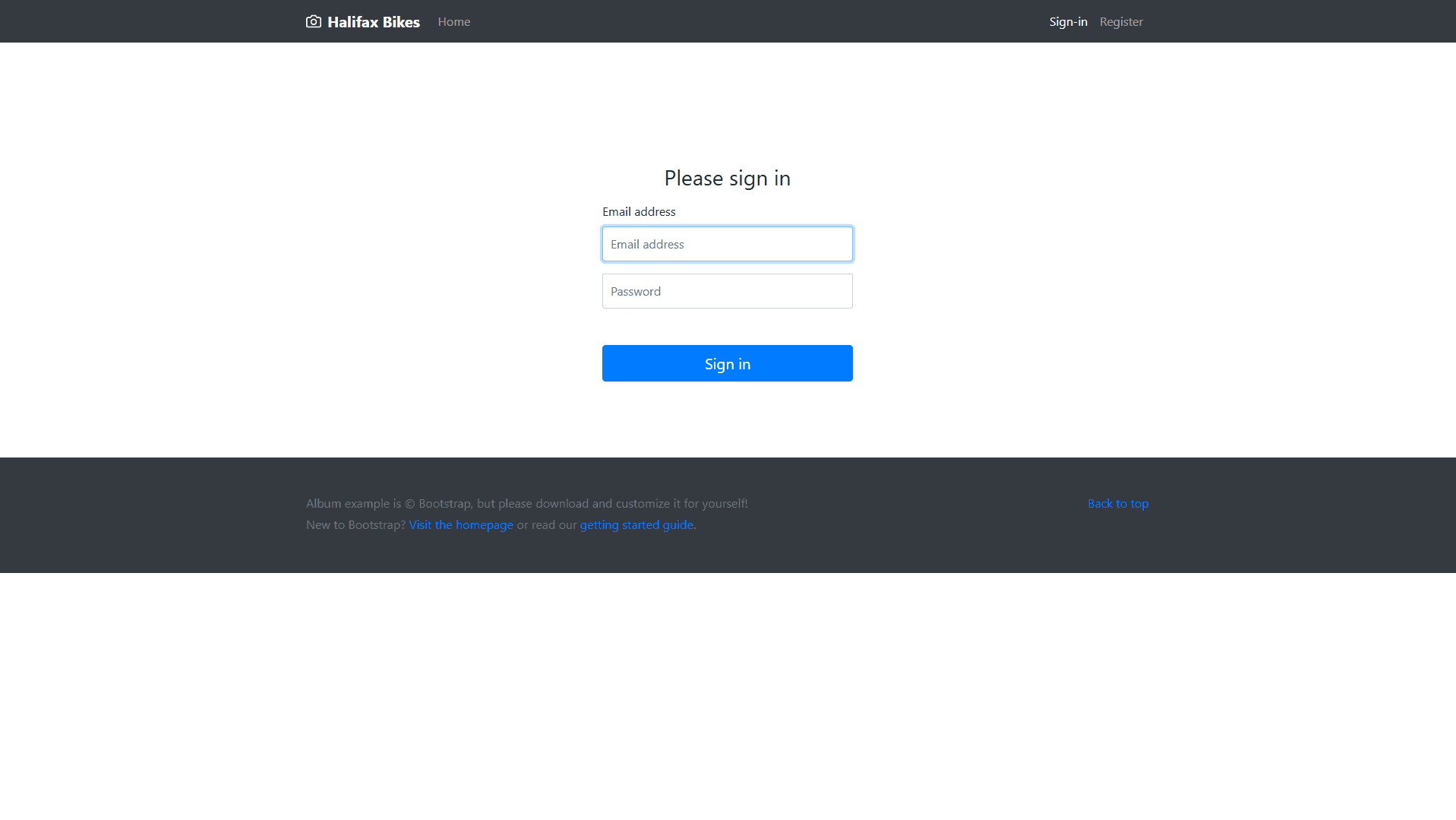Viewport: 1456px width, 820px height.
Task: Open the Home navigation link
Action: pos(453,22)
